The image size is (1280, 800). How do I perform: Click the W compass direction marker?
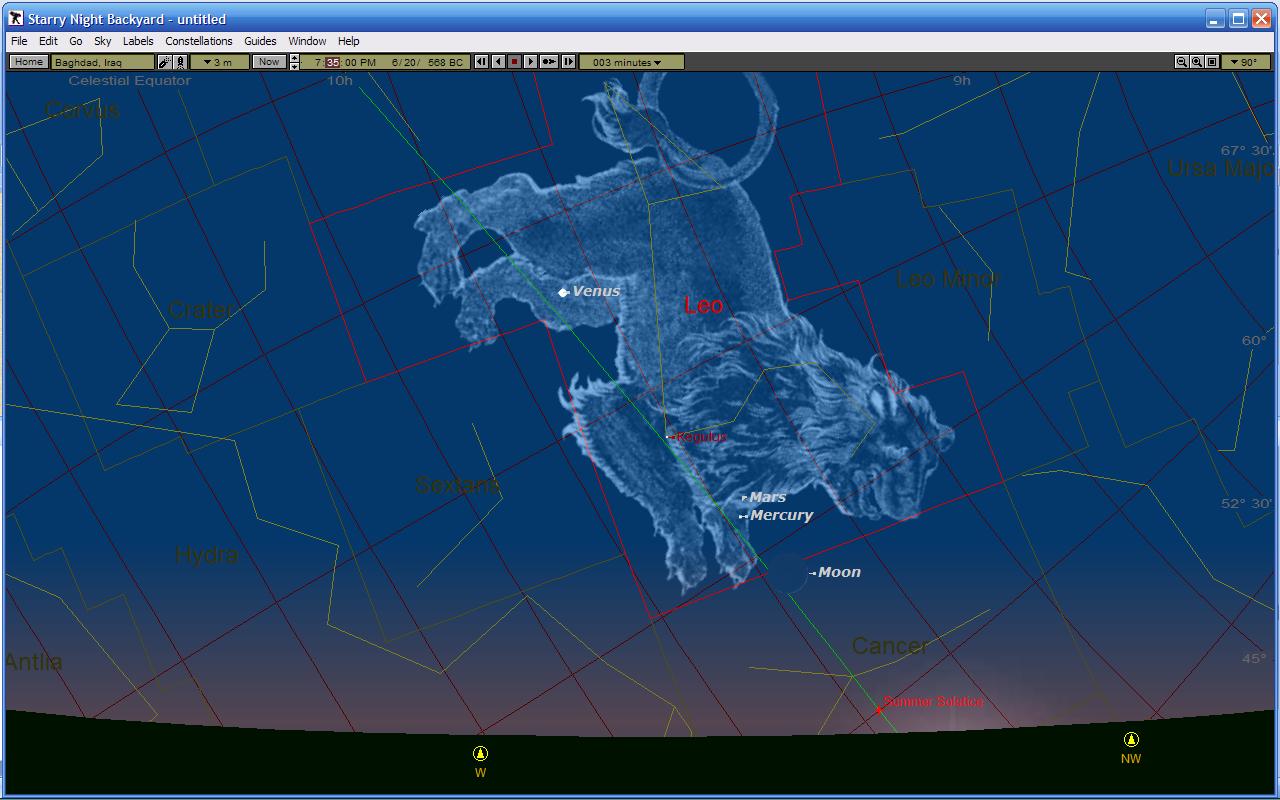[480, 760]
